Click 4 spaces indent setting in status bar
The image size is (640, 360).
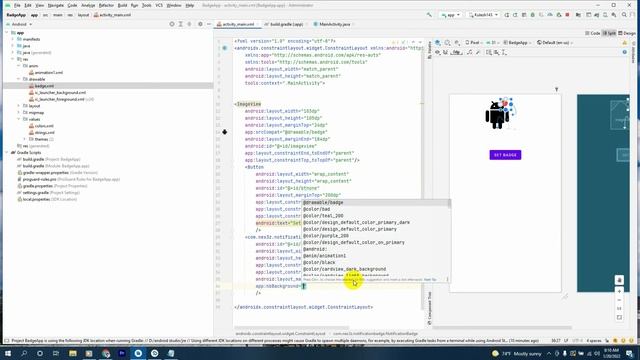coord(594,340)
